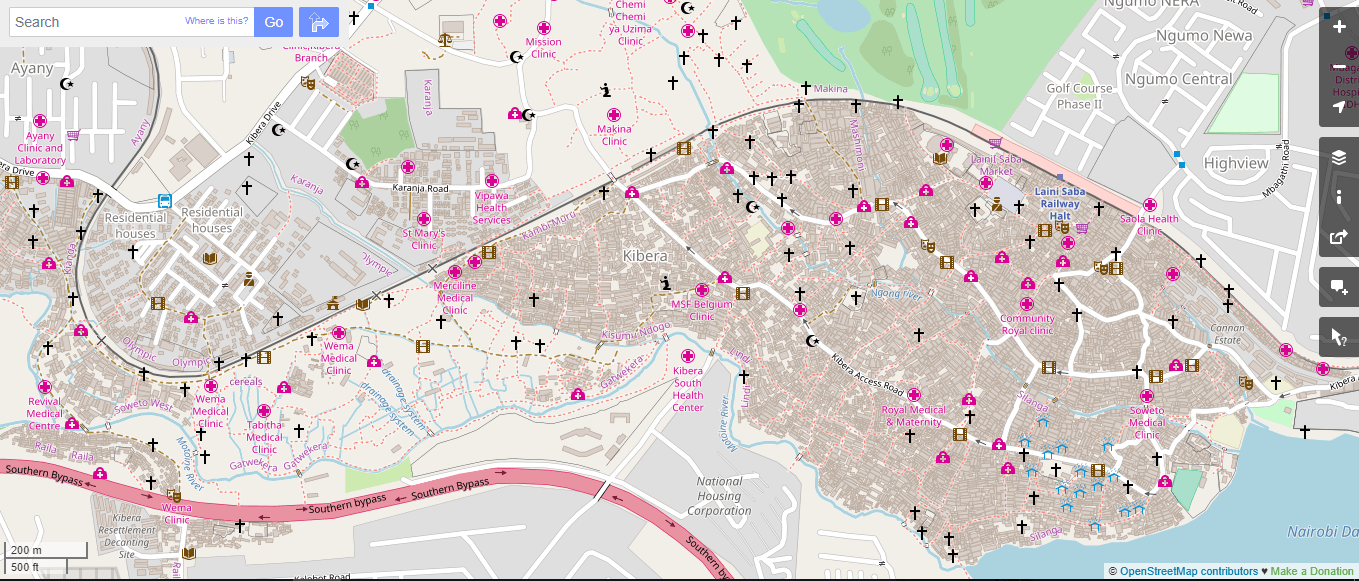Click the Go search button
The width and height of the screenshot is (1359, 581).
click(x=273, y=22)
